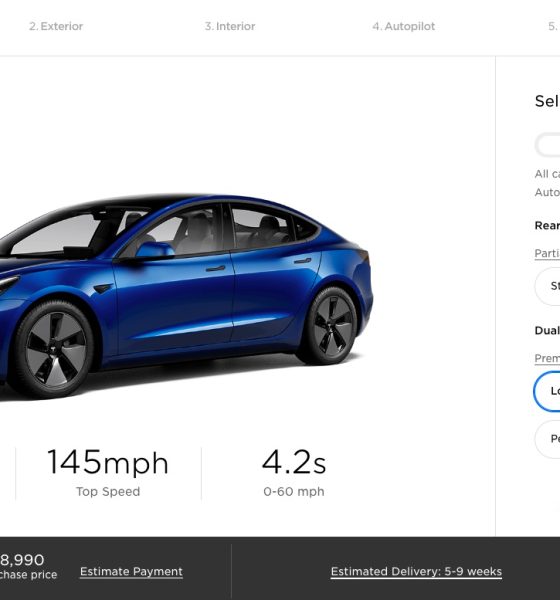560x600 pixels.
Task: Switch to the 3. Interior step
Action: pos(230,26)
